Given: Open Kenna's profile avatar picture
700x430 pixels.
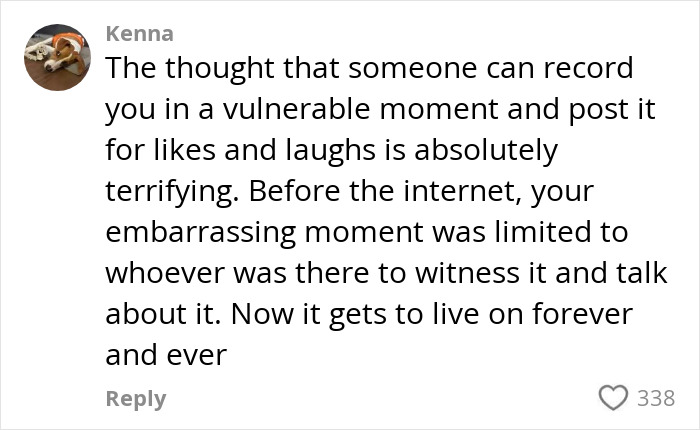Looking at the screenshot, I should tap(56, 59).
